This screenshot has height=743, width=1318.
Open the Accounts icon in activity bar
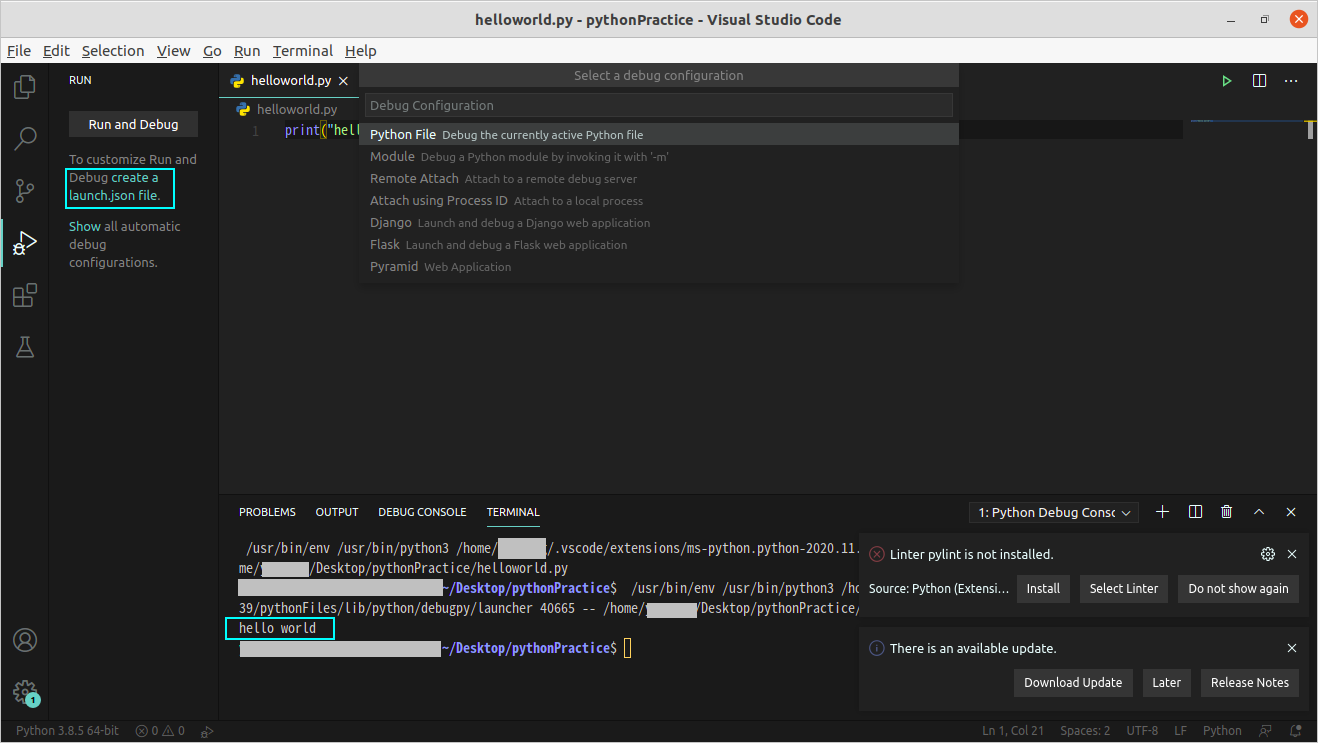click(25, 640)
